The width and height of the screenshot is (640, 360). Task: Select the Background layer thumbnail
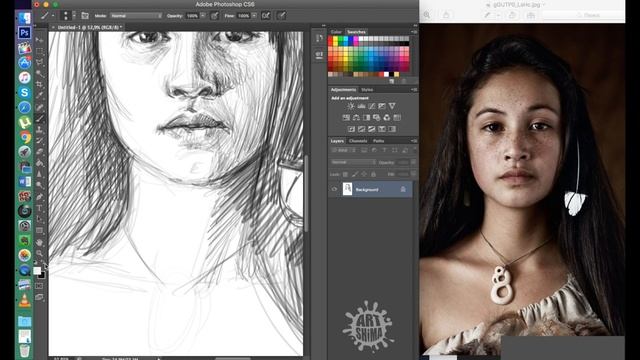coord(347,189)
